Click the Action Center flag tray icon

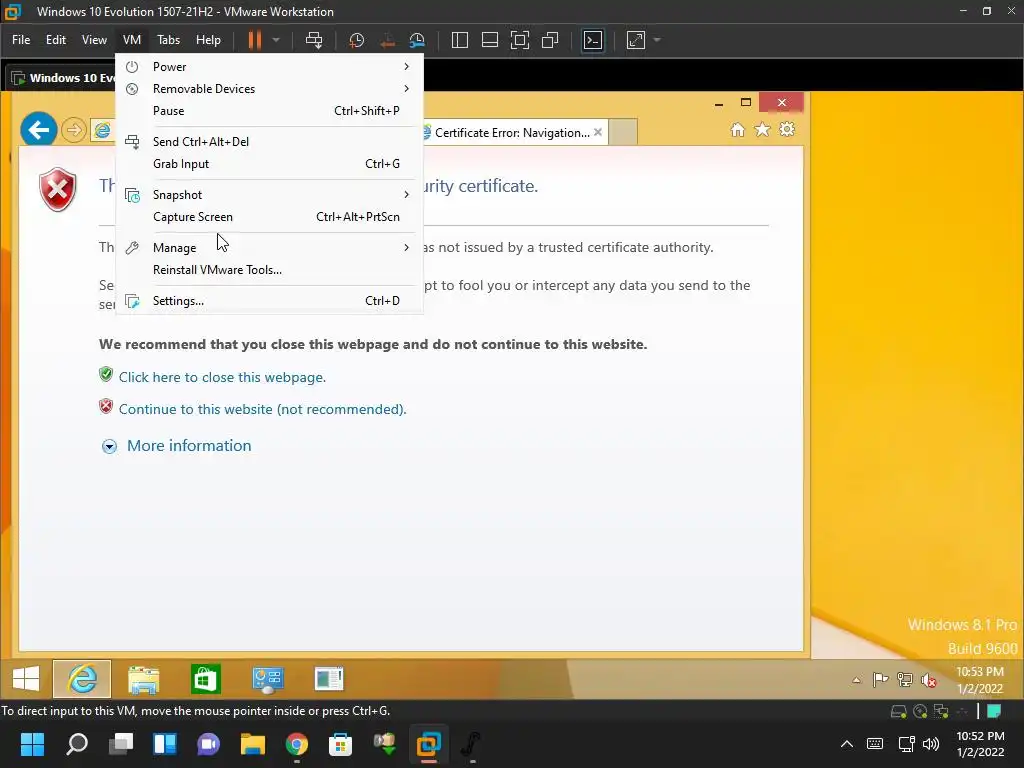coord(880,680)
